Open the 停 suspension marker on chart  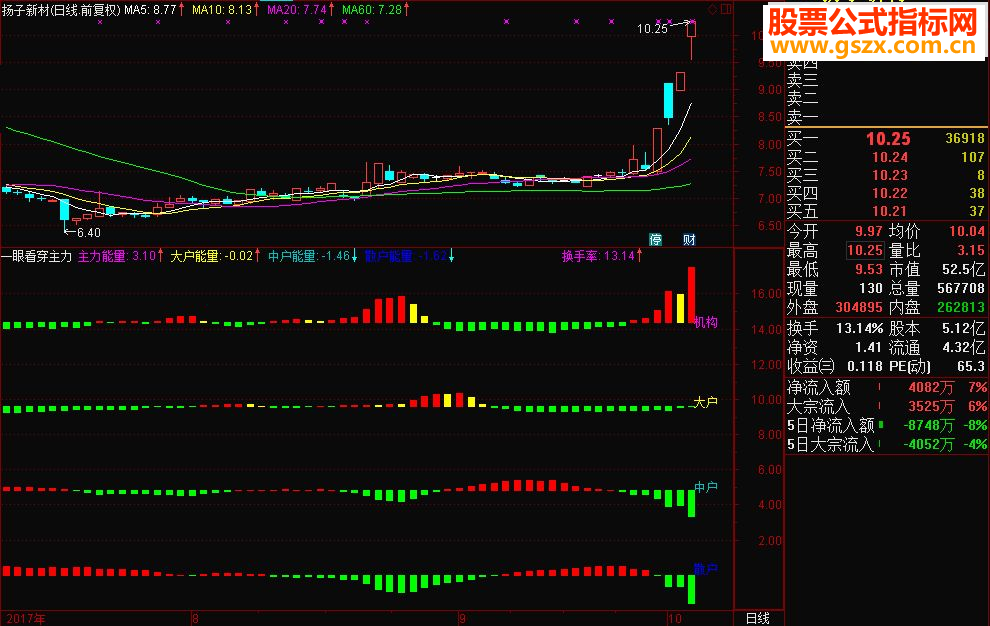pos(655,239)
